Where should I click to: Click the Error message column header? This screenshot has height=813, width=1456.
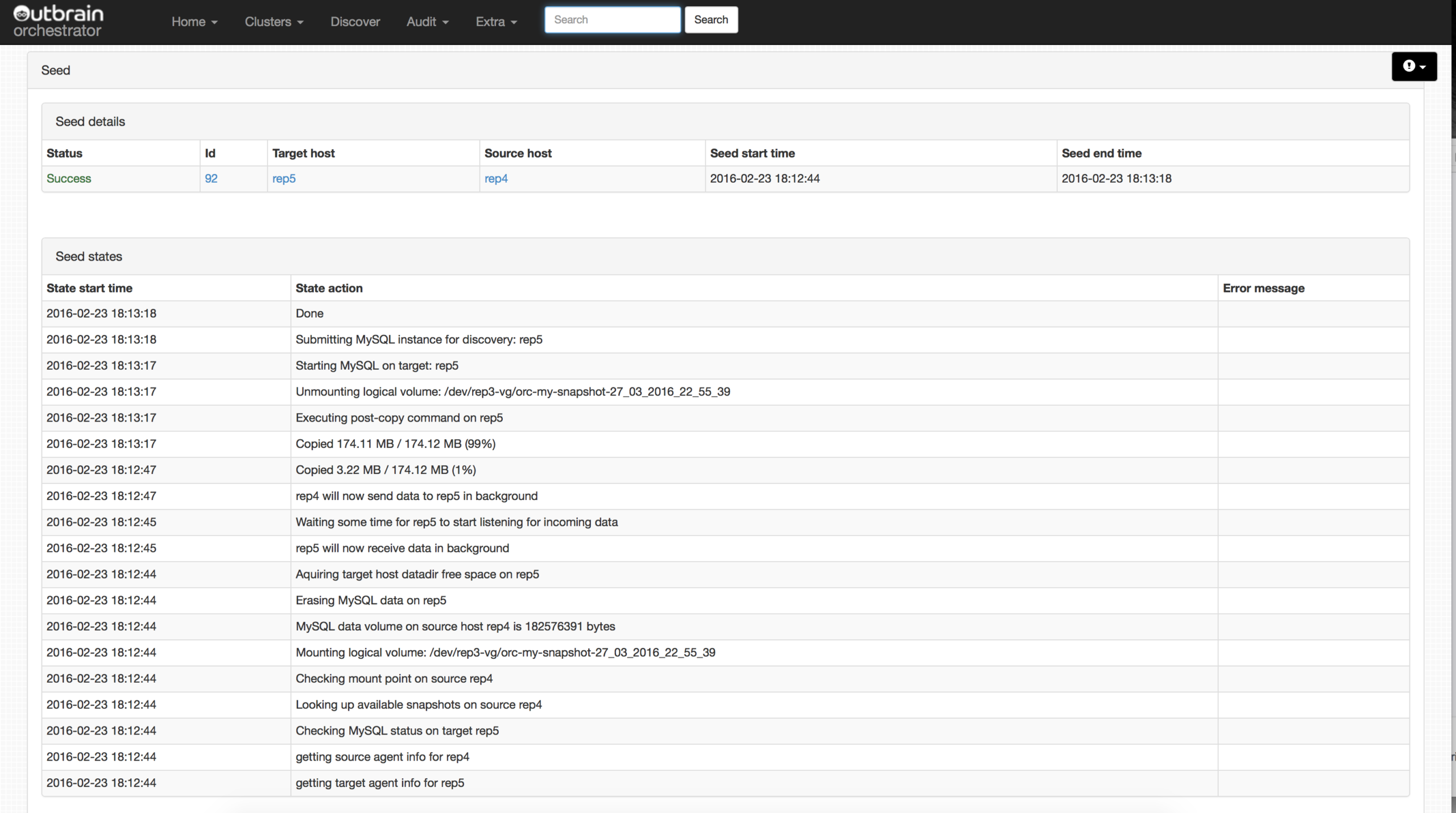coord(1263,288)
